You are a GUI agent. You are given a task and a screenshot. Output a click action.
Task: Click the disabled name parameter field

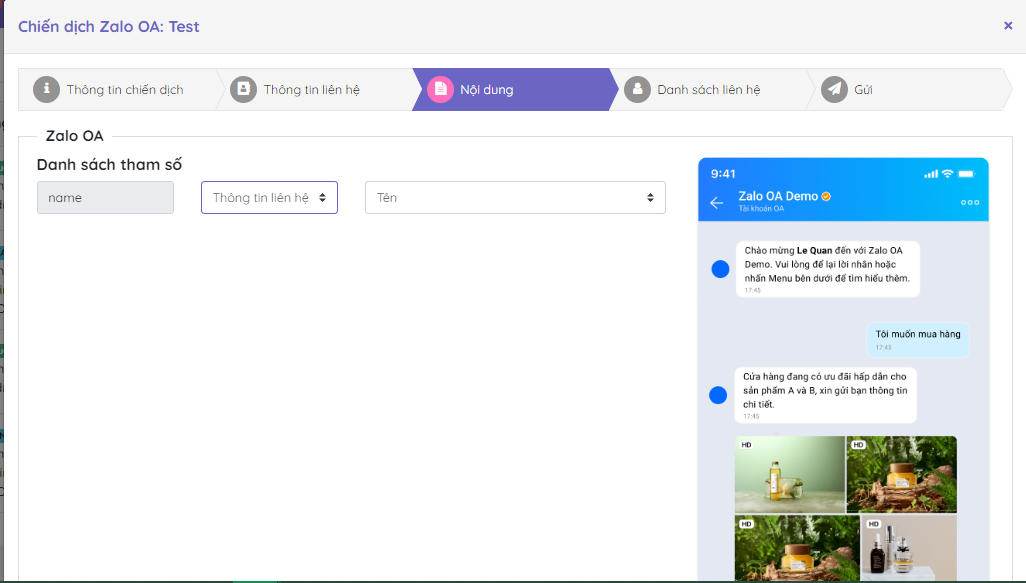pyautogui.click(x=105, y=198)
